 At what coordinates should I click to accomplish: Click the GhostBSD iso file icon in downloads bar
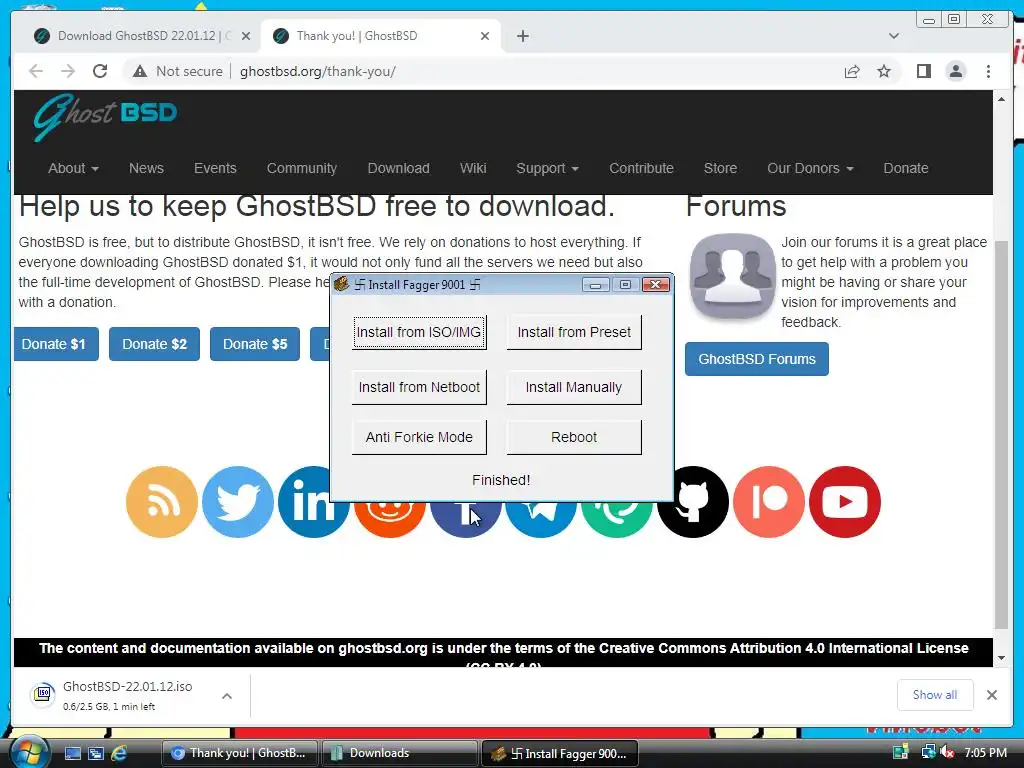[42, 694]
